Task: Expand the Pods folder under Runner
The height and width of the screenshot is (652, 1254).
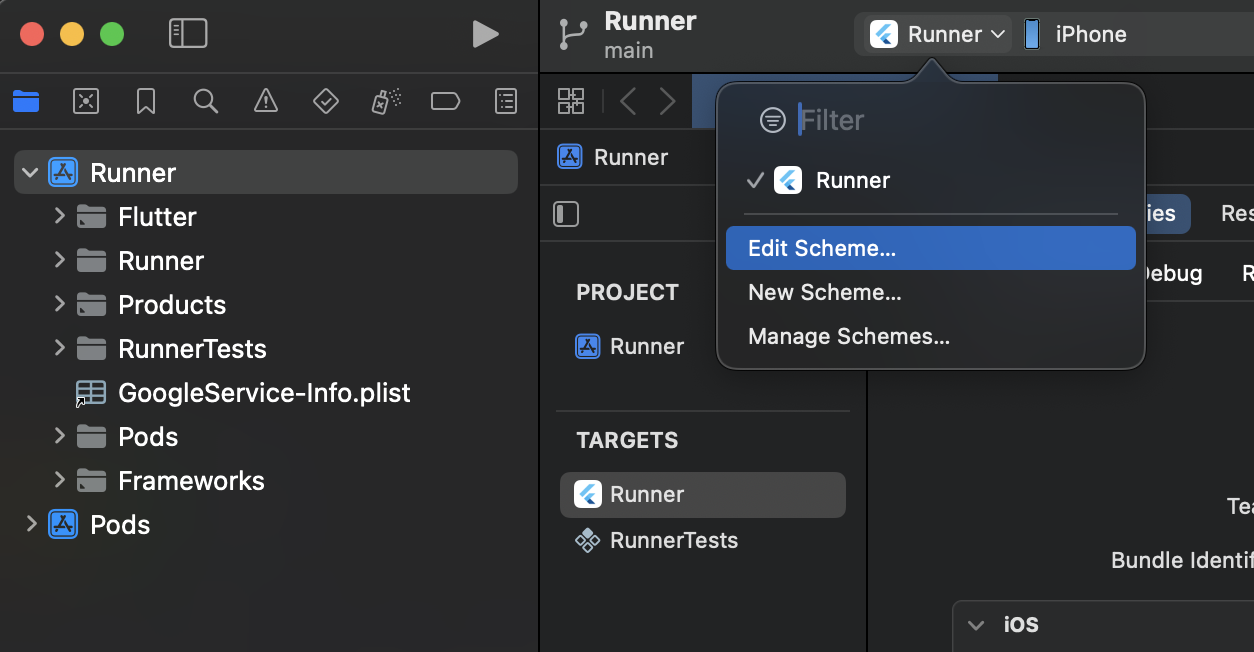Action: tap(59, 436)
